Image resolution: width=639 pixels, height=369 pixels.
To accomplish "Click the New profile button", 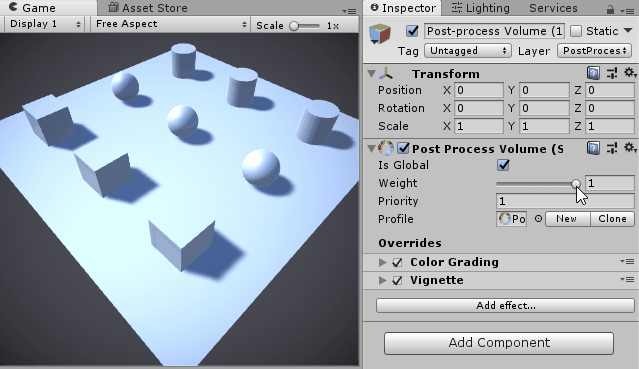I will [567, 219].
